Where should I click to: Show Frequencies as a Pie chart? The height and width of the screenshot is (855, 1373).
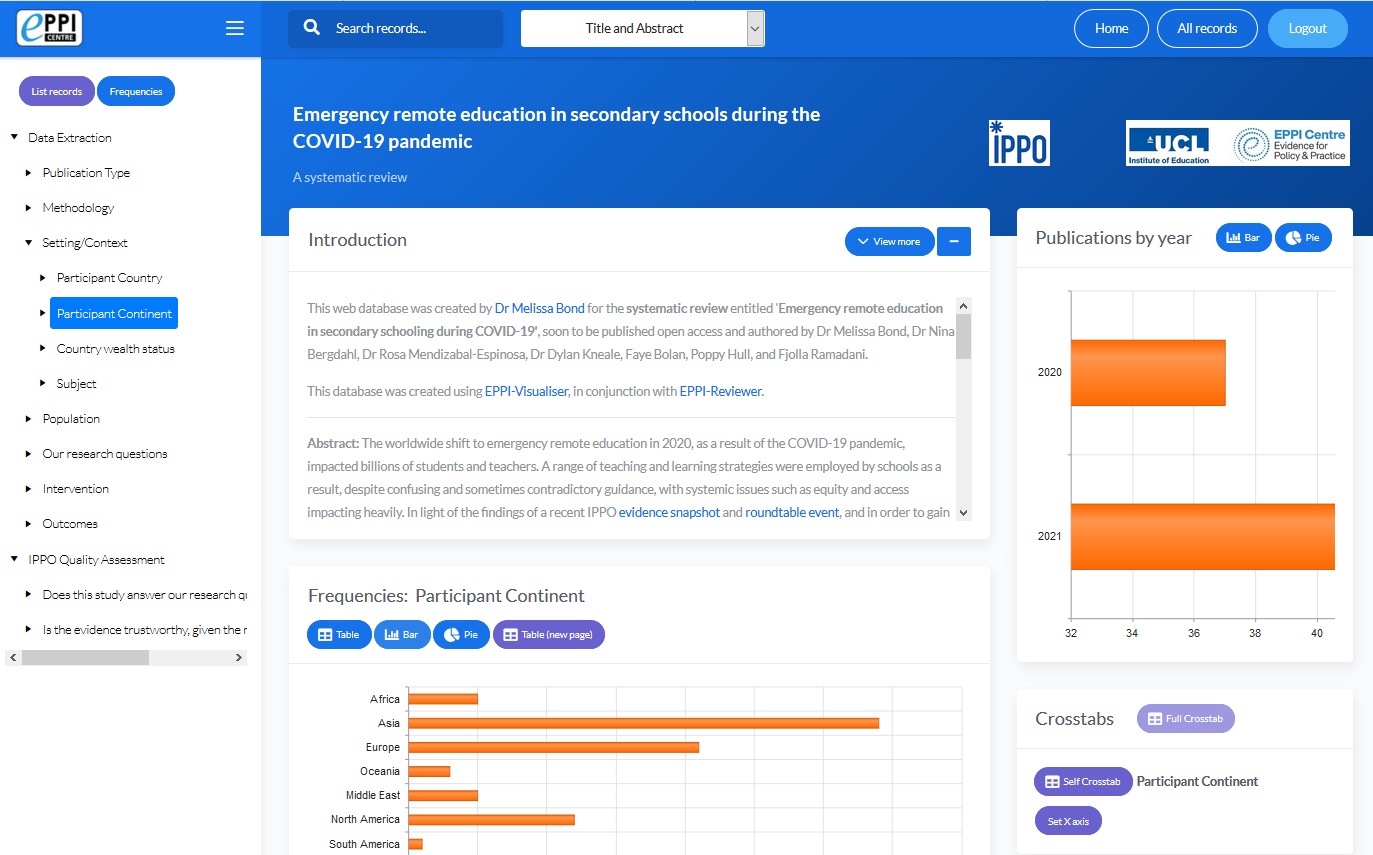[x=461, y=635]
